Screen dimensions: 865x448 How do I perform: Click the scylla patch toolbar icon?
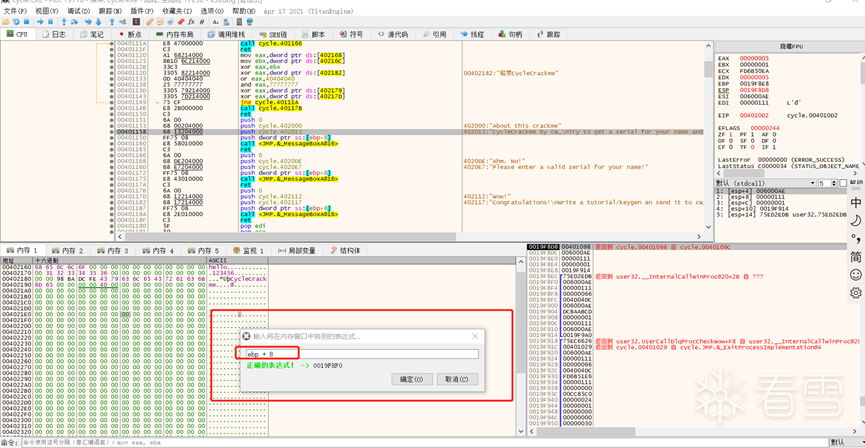[x=136, y=22]
